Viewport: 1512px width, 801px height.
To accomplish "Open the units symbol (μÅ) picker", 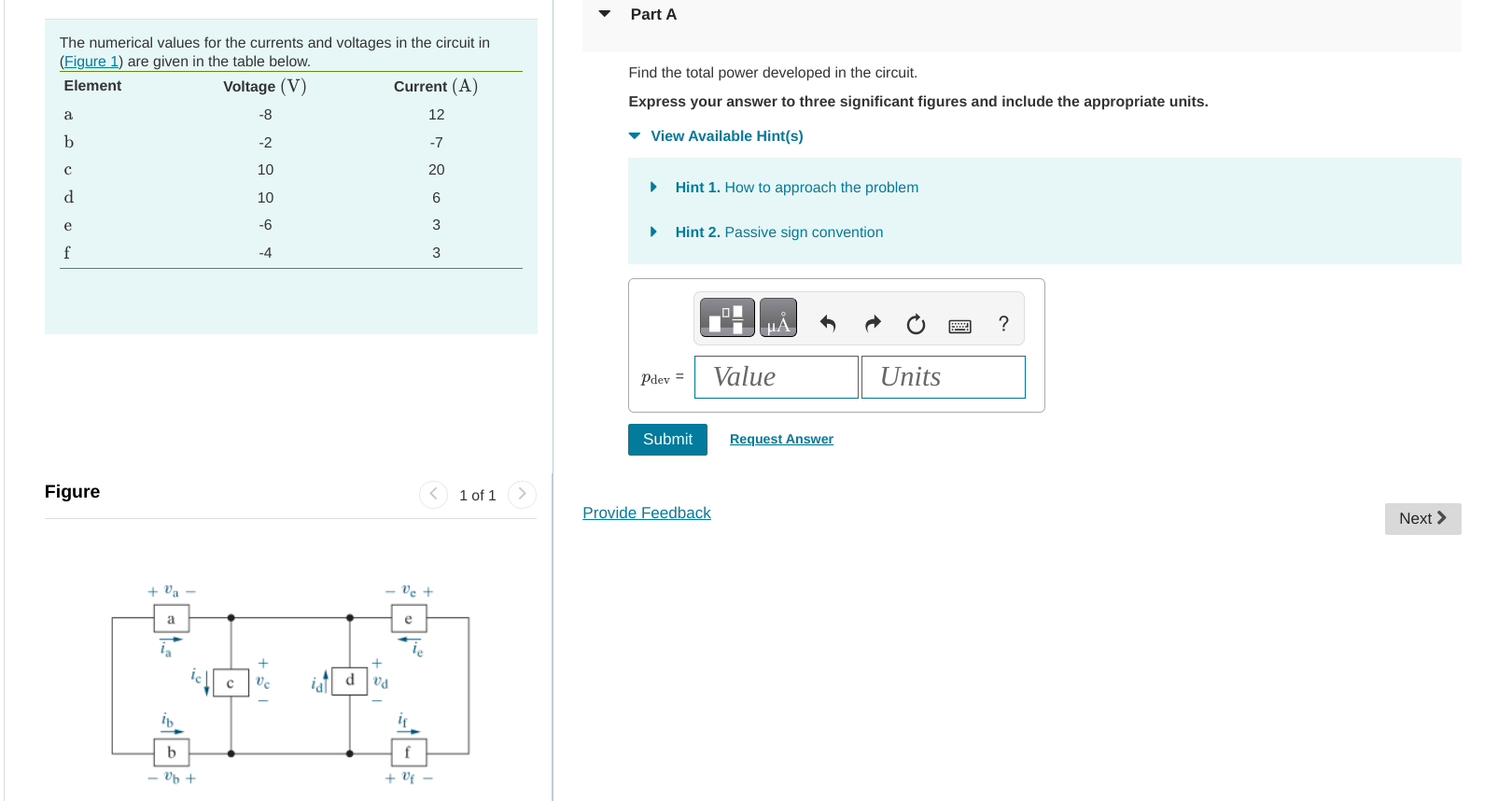I will (778, 317).
